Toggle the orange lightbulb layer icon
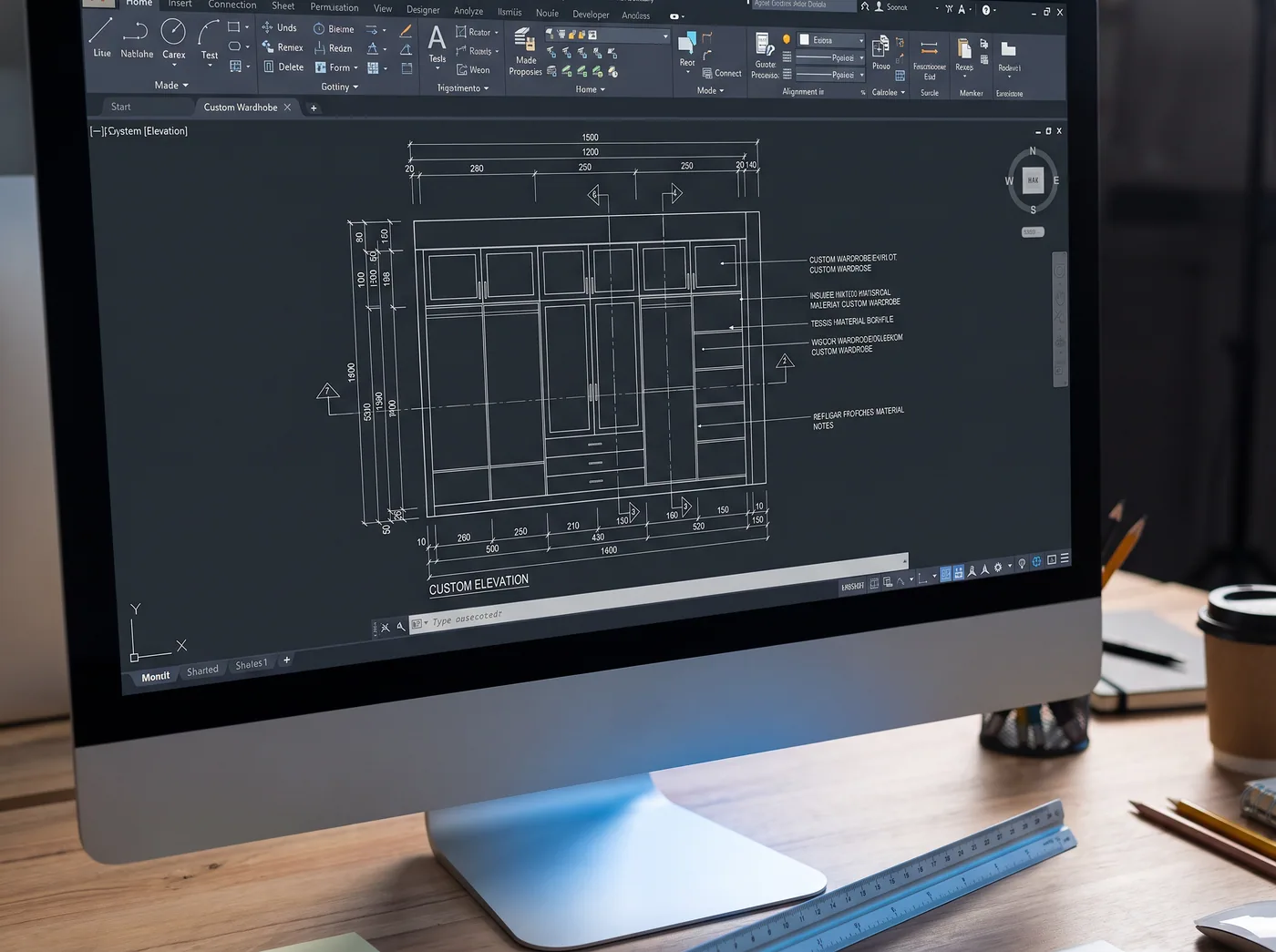The image size is (1276, 952). (787, 39)
